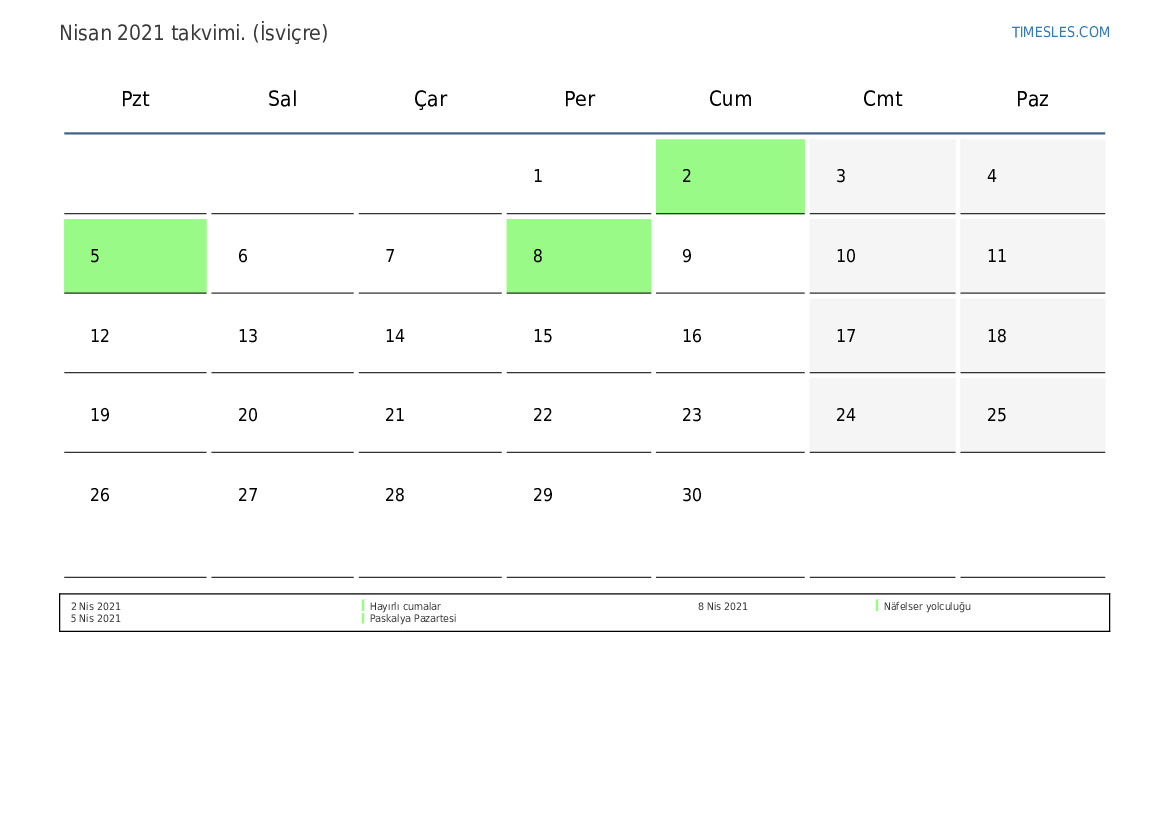1169x827 pixels.
Task: Select the last day, 30
Action: (730, 495)
